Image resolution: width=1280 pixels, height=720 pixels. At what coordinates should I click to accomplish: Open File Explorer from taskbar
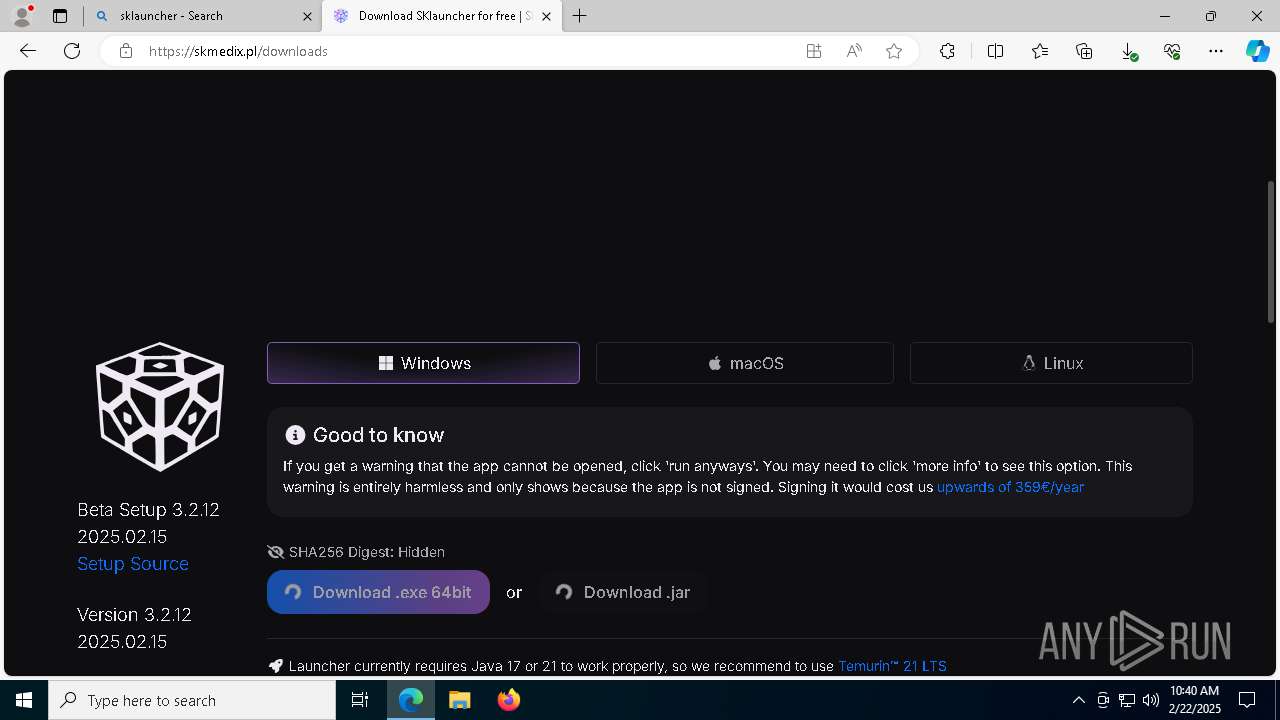pyautogui.click(x=459, y=700)
